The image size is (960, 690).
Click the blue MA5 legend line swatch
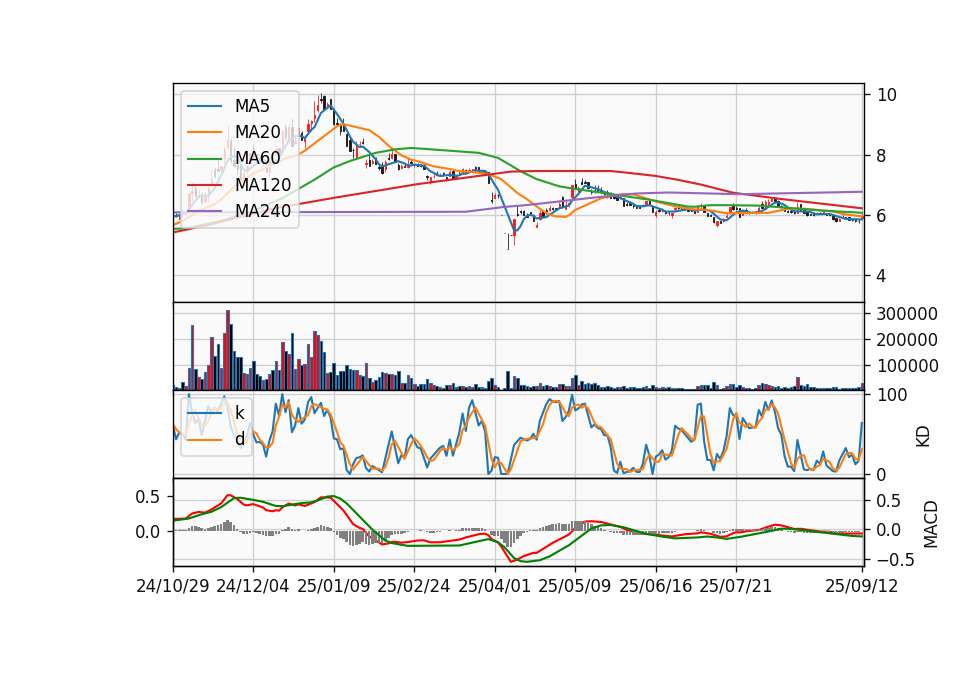tap(204, 106)
